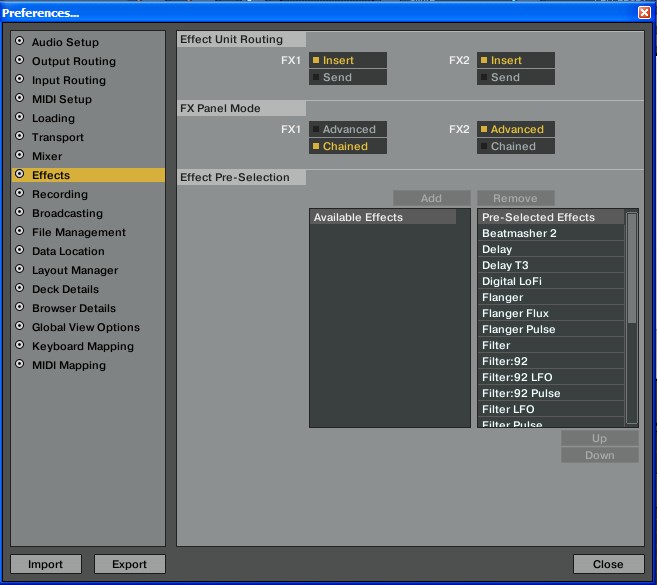Image resolution: width=657 pixels, height=585 pixels.
Task: Open Loading preferences
Action: 53,118
